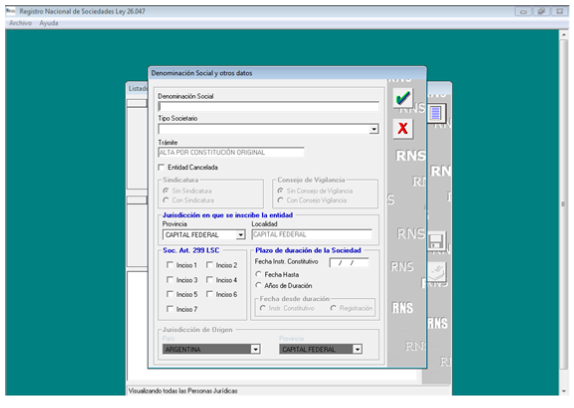
Task: Select the Años de Duración option
Action: pyautogui.click(x=258, y=285)
